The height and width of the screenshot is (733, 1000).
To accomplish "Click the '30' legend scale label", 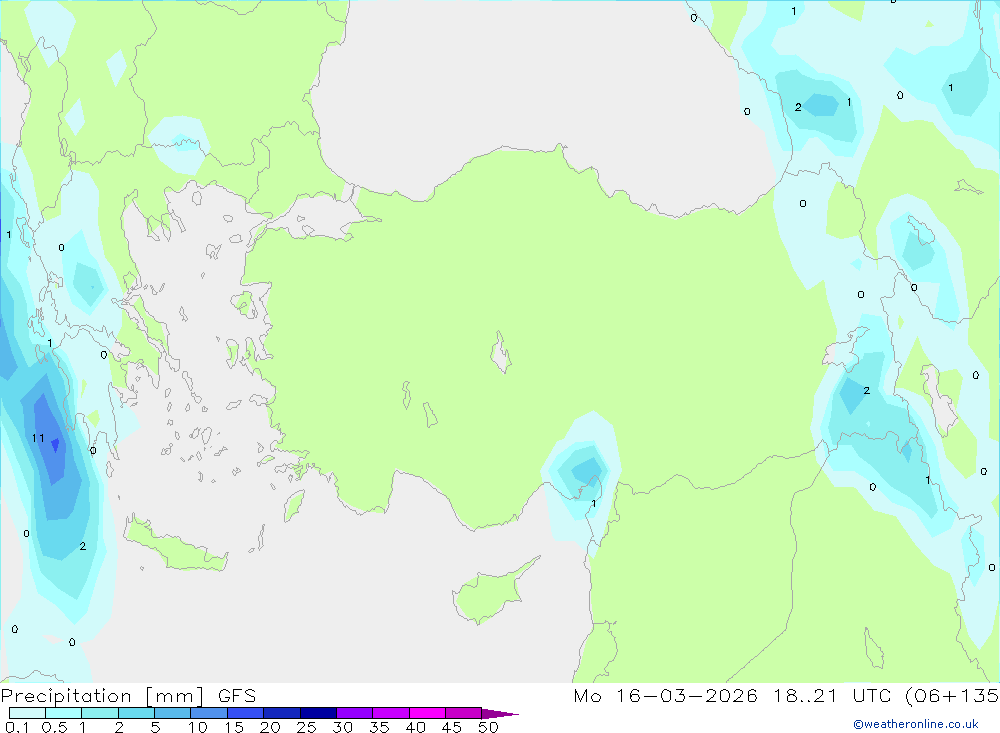I will pos(343,727).
